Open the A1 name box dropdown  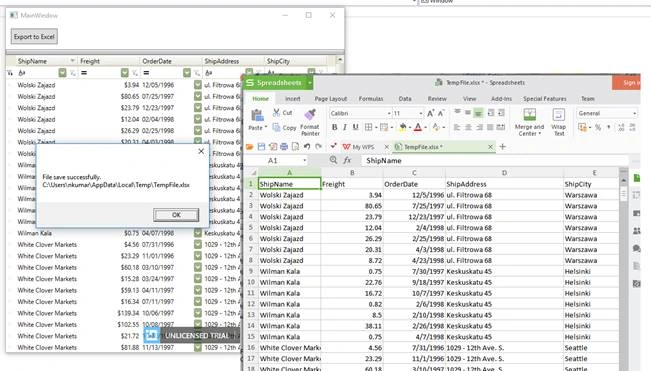point(304,161)
